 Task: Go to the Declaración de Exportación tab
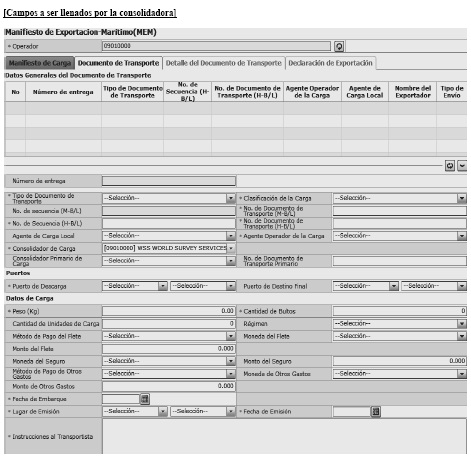330,63
